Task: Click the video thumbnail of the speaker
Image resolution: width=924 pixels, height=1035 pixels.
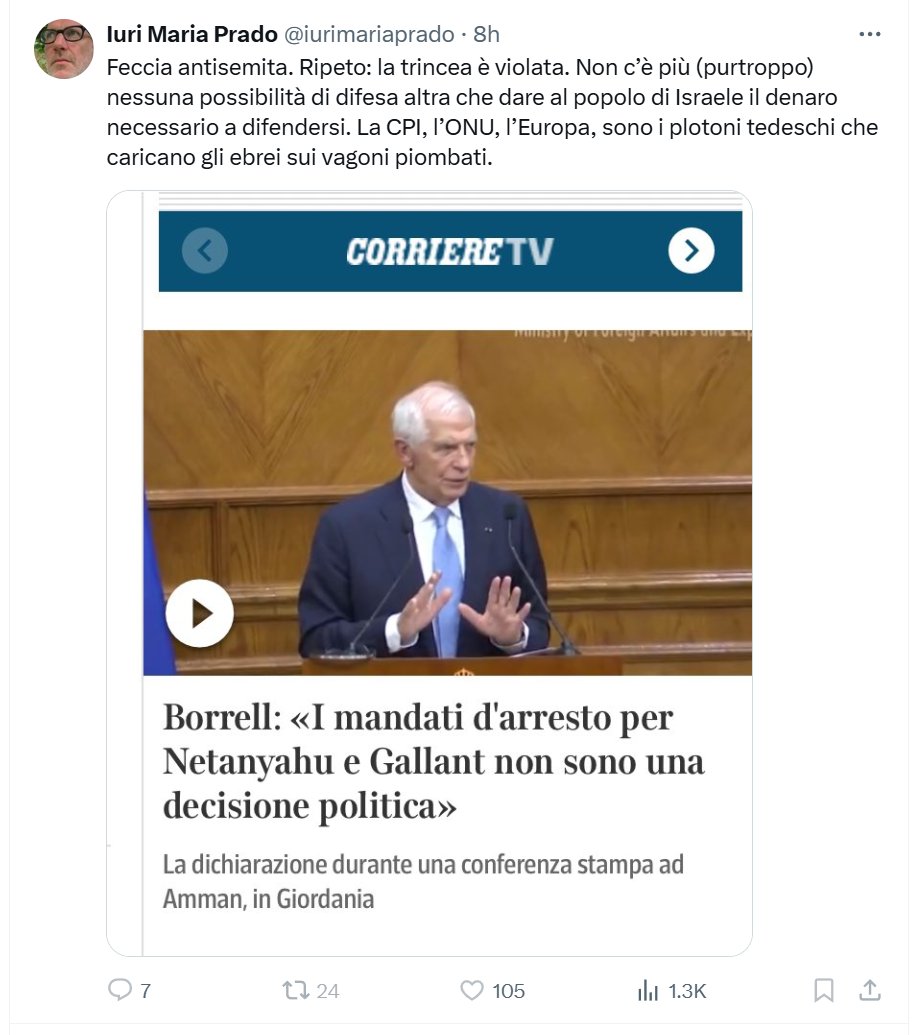Action: pyautogui.click(x=447, y=502)
